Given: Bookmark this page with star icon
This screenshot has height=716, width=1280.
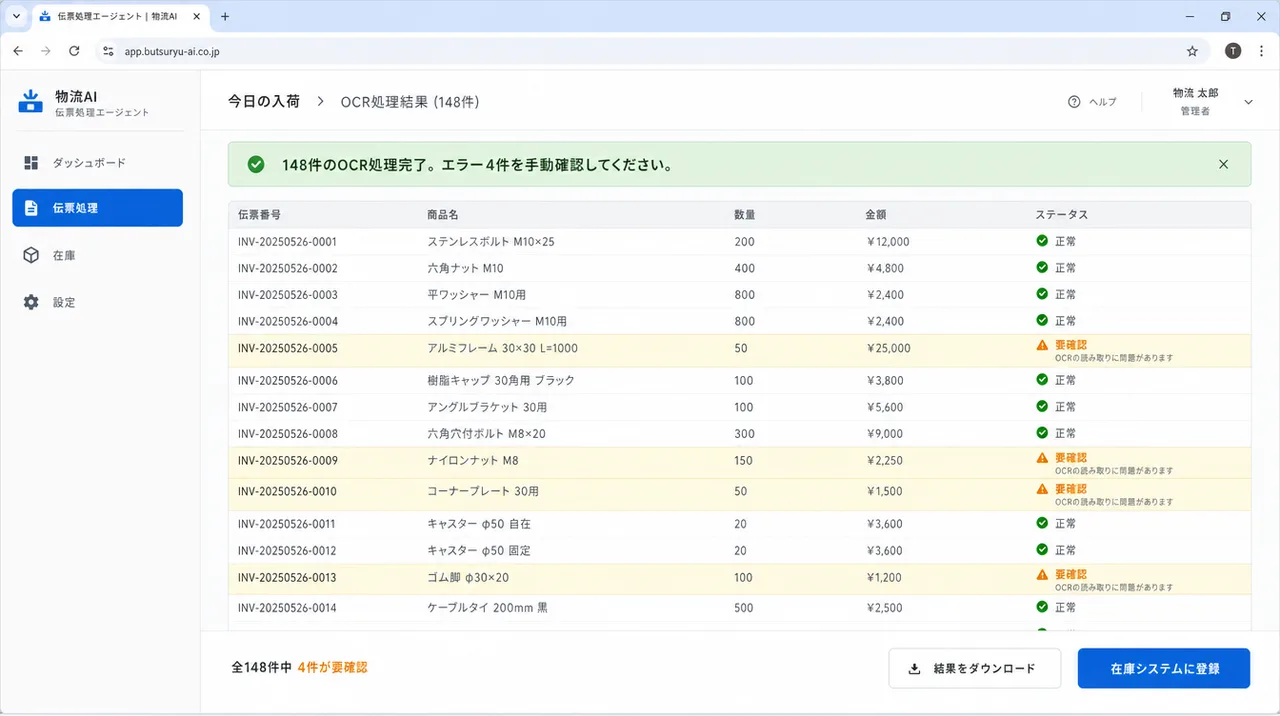Looking at the screenshot, I should click(x=1192, y=51).
